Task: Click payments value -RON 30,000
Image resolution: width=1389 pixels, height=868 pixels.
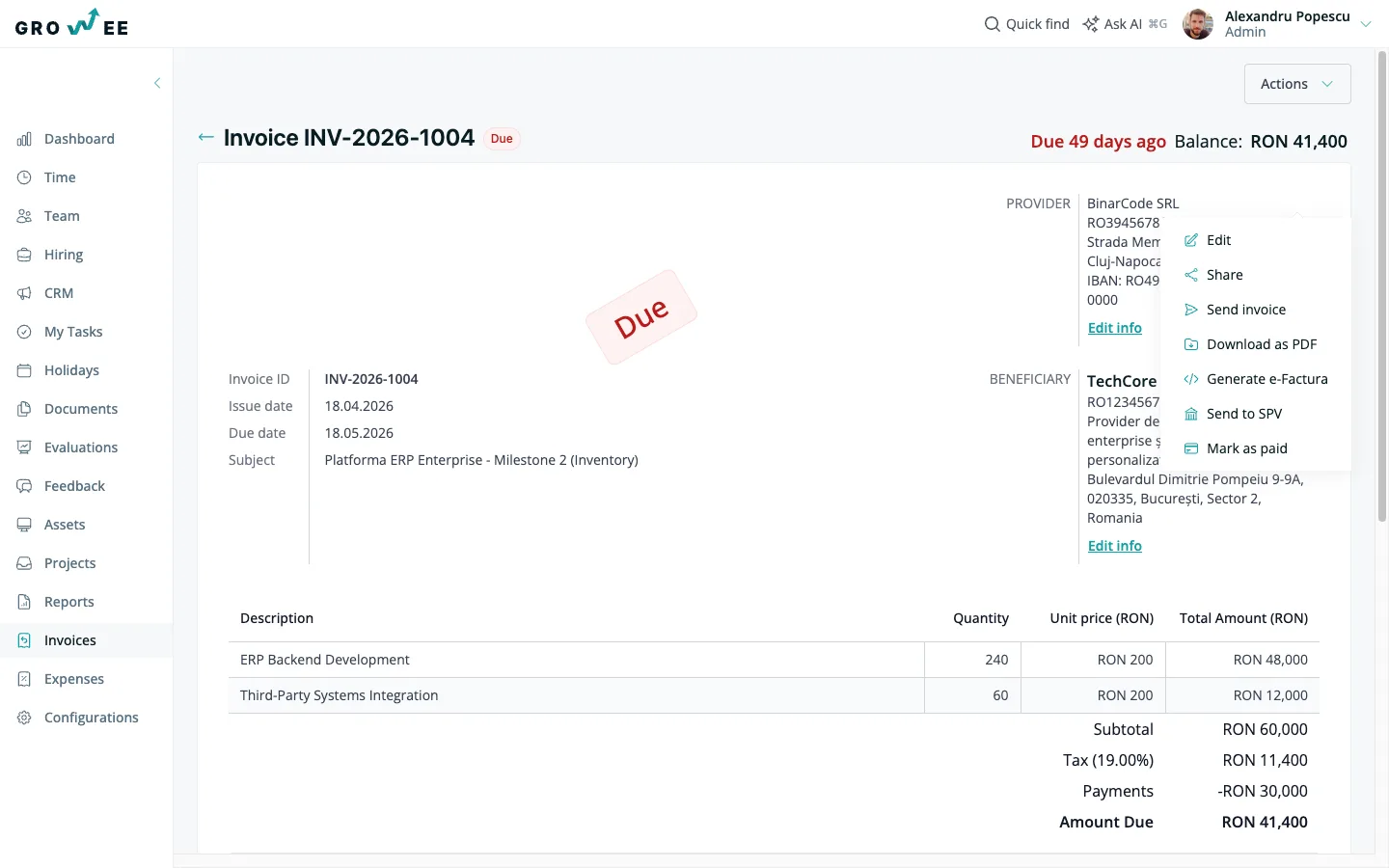Action: coord(1263,791)
